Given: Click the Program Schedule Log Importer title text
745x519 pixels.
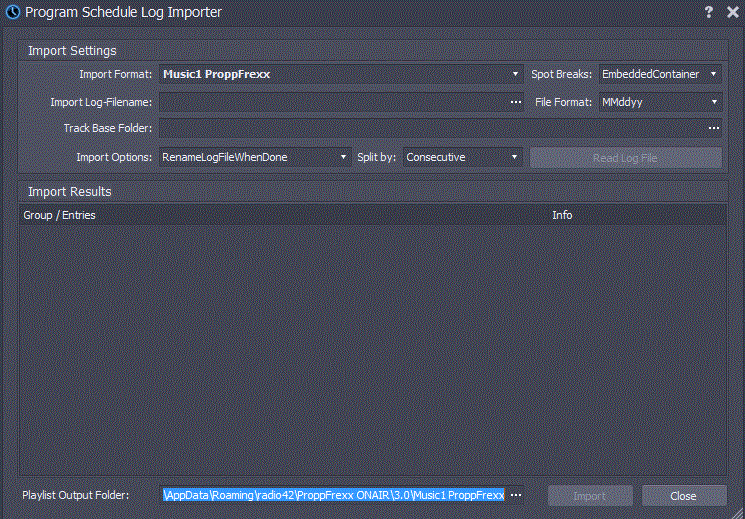Looking at the screenshot, I should pos(124,12).
